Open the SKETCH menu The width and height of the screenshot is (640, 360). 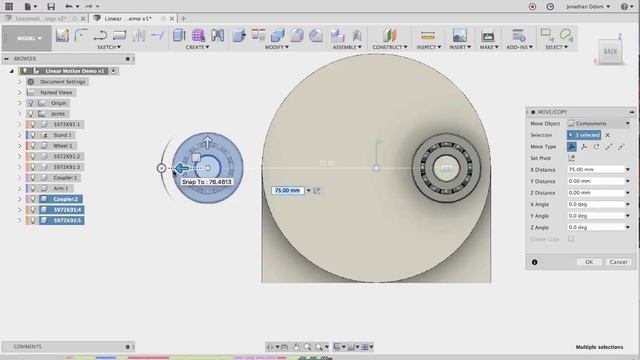109,47
